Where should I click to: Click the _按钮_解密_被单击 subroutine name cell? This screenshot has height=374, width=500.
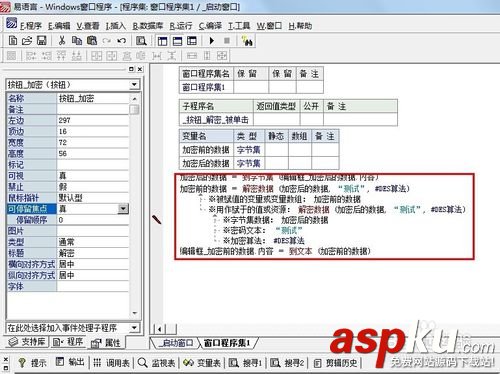coord(216,120)
